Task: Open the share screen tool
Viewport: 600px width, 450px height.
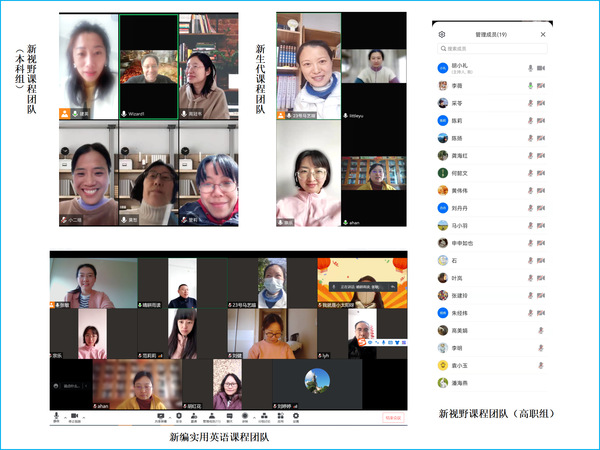Action: (160, 415)
